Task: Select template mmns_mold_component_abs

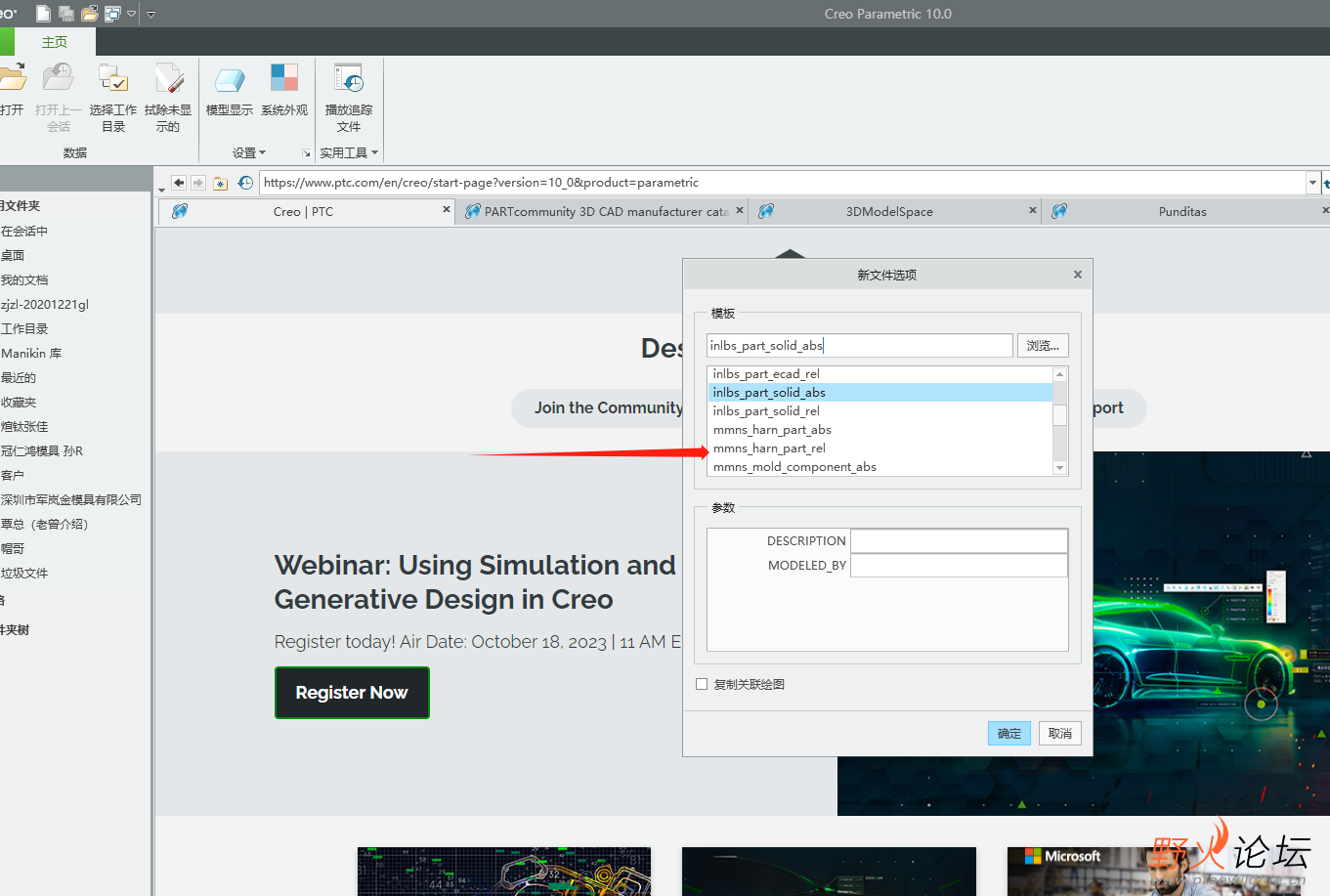Action: [880, 467]
